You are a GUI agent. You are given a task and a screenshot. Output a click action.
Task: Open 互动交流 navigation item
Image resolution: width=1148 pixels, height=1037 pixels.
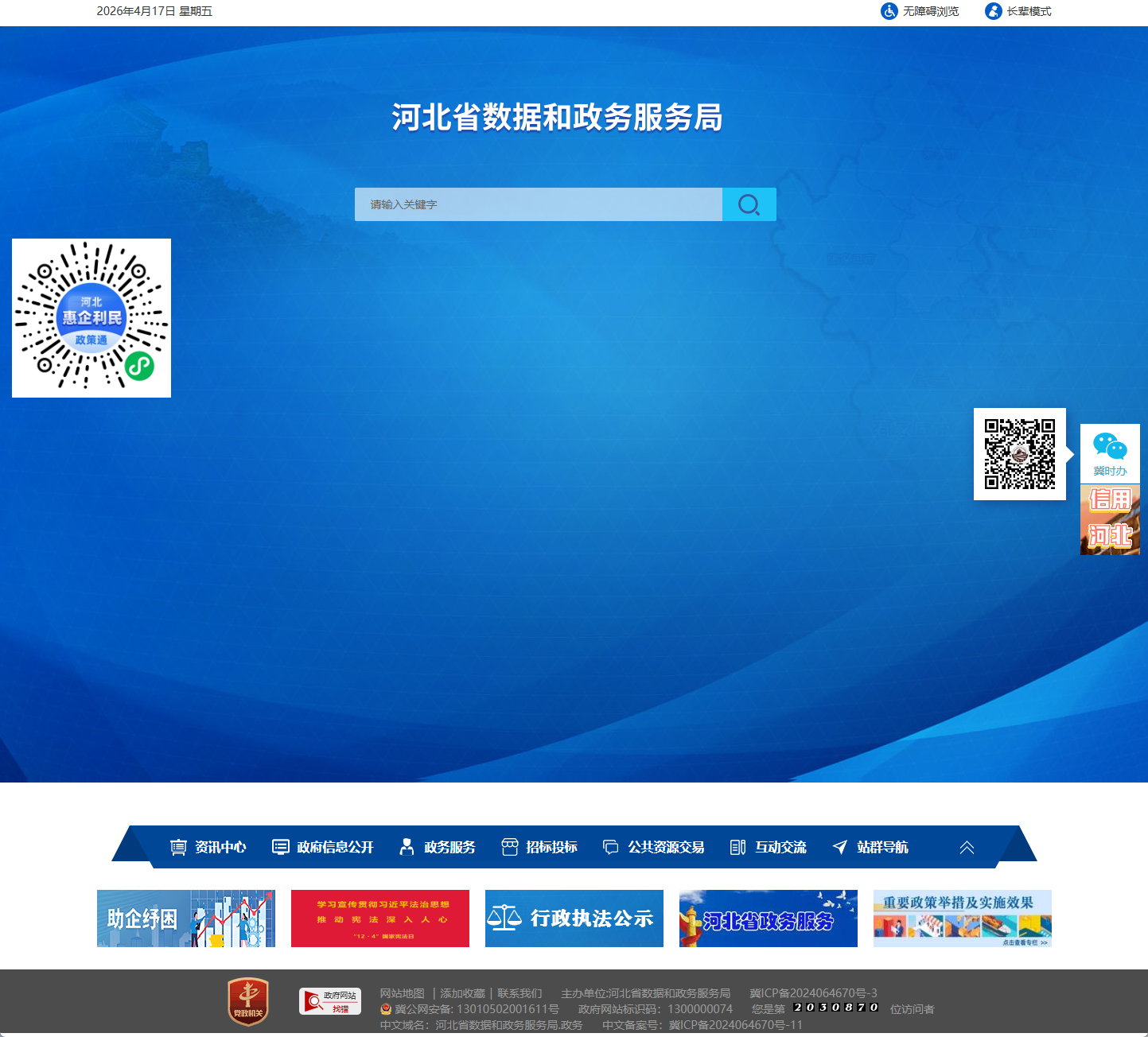(769, 847)
